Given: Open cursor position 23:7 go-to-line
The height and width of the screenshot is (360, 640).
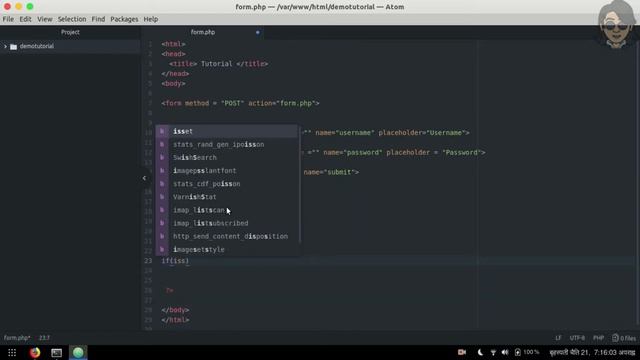Looking at the screenshot, I should pos(44,338).
